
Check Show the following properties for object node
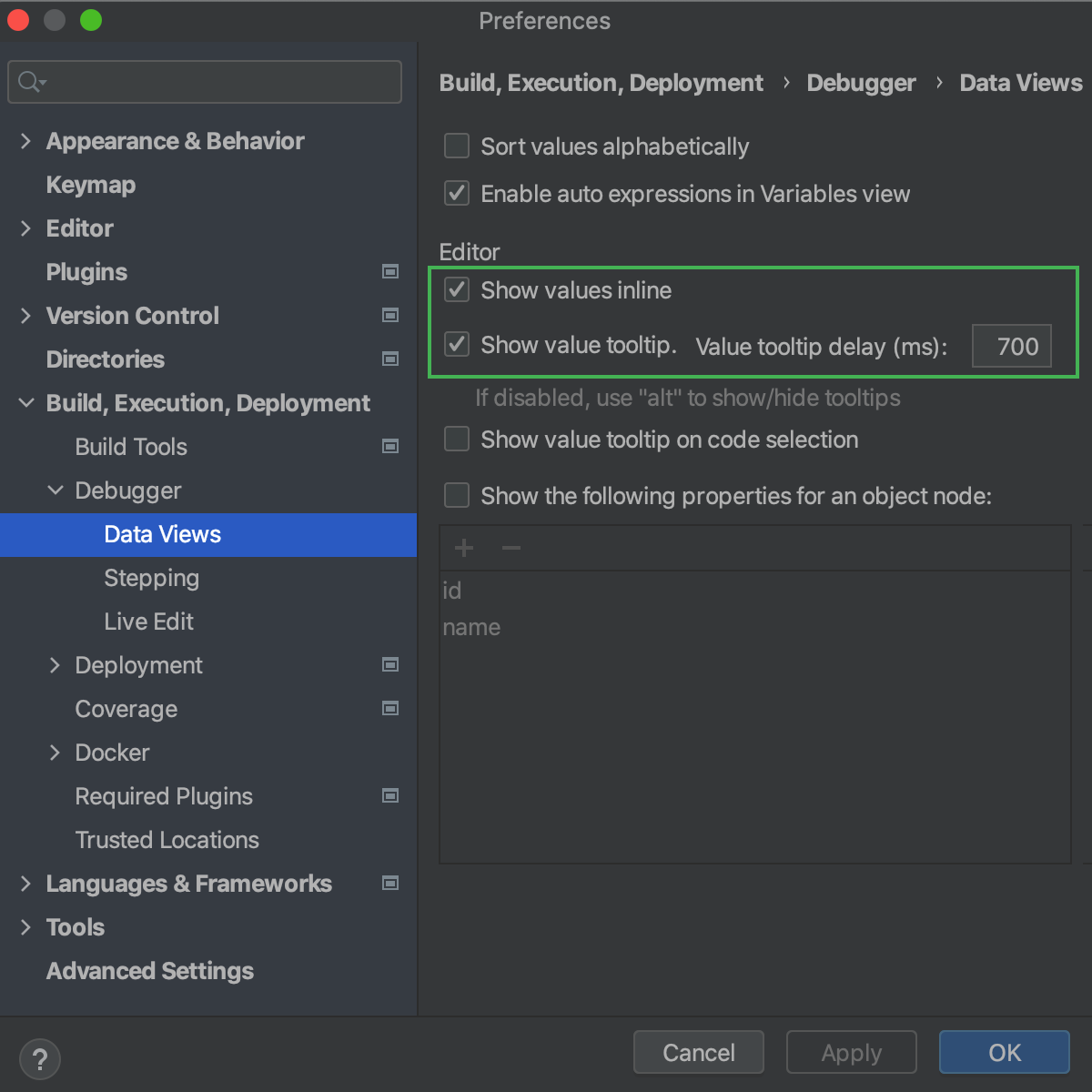[456, 495]
